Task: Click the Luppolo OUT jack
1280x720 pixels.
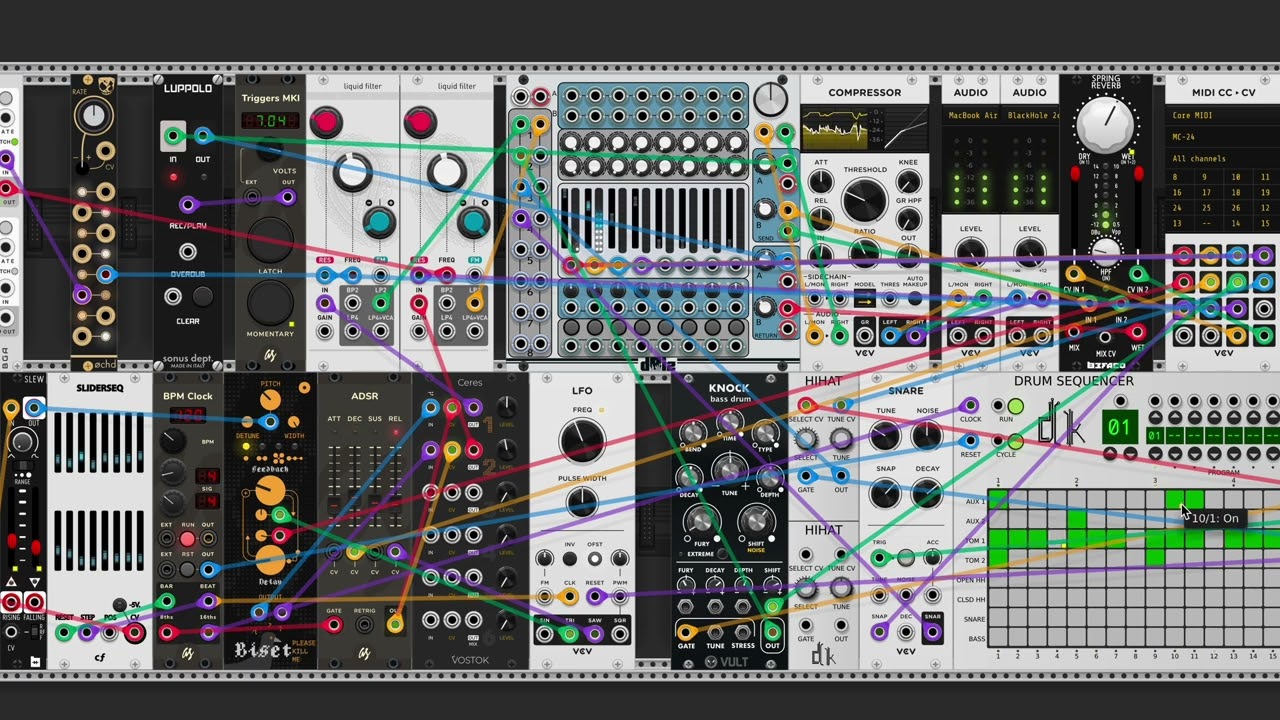Action: point(203,135)
